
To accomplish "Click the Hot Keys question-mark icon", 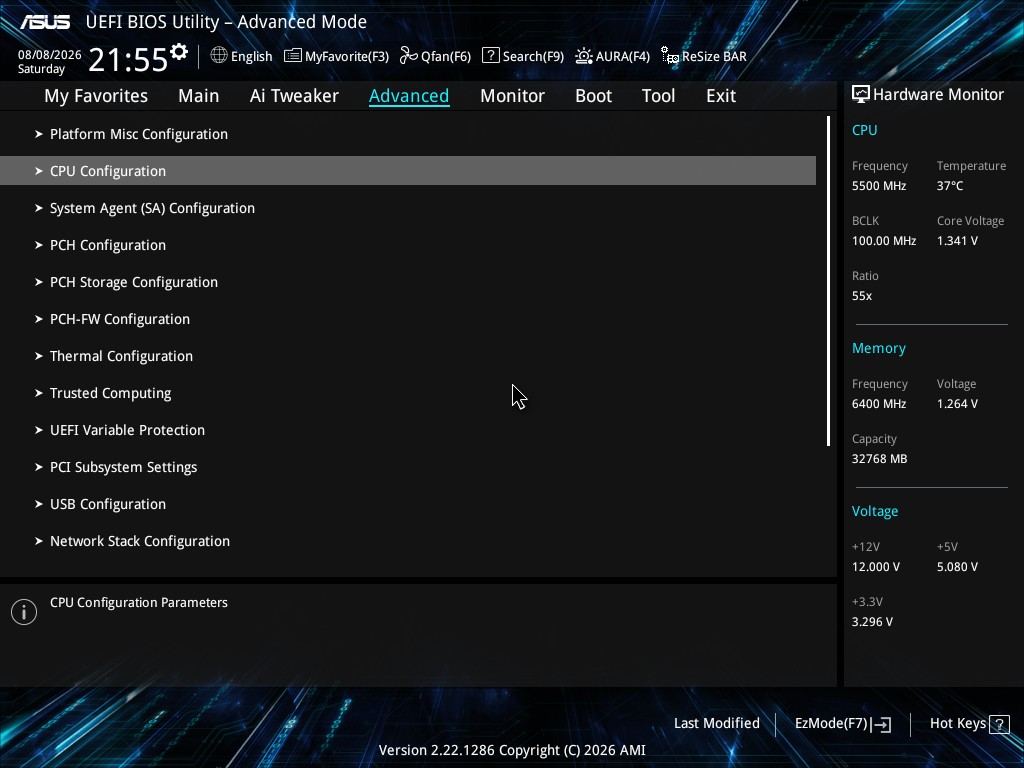I will [999, 724].
